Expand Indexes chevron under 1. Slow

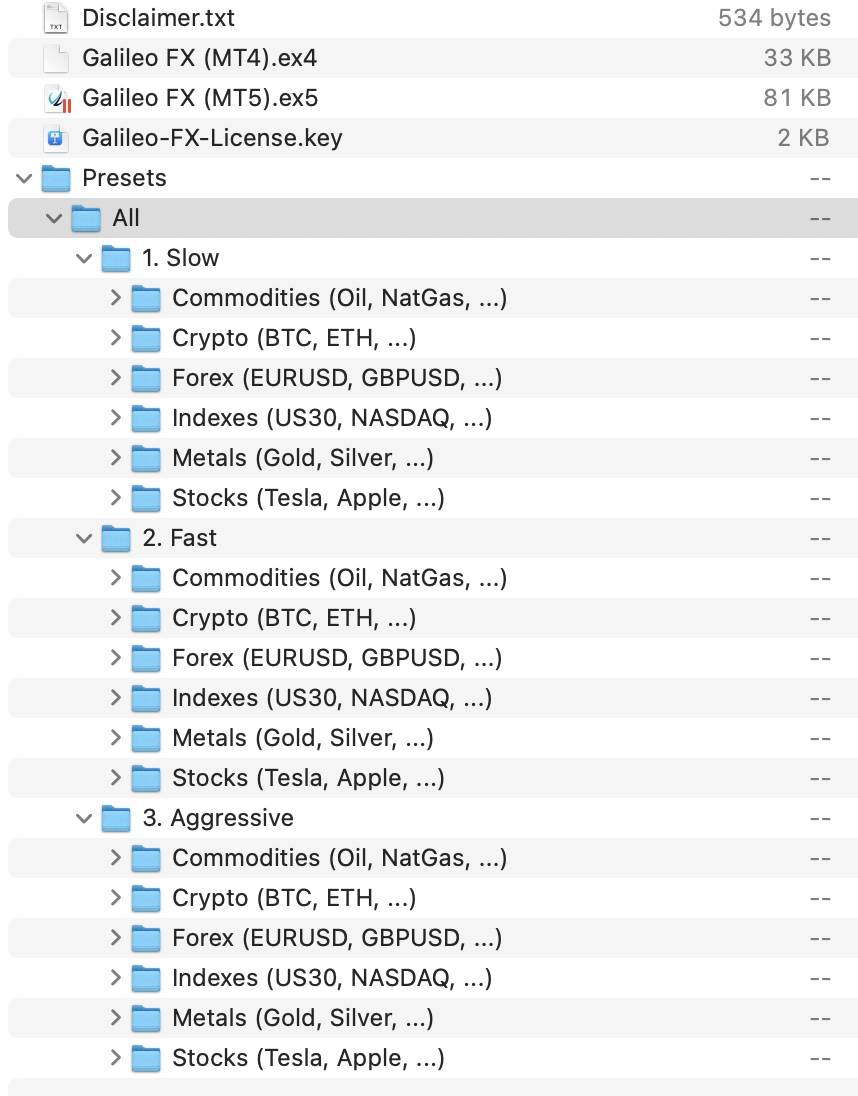116,418
